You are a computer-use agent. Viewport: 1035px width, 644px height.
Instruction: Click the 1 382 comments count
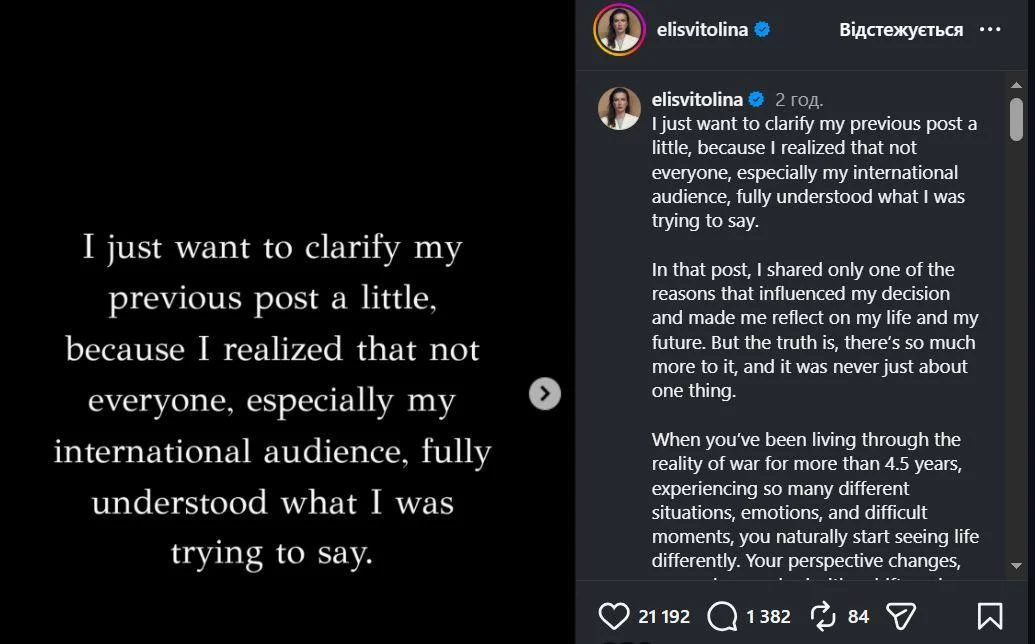tap(768, 616)
